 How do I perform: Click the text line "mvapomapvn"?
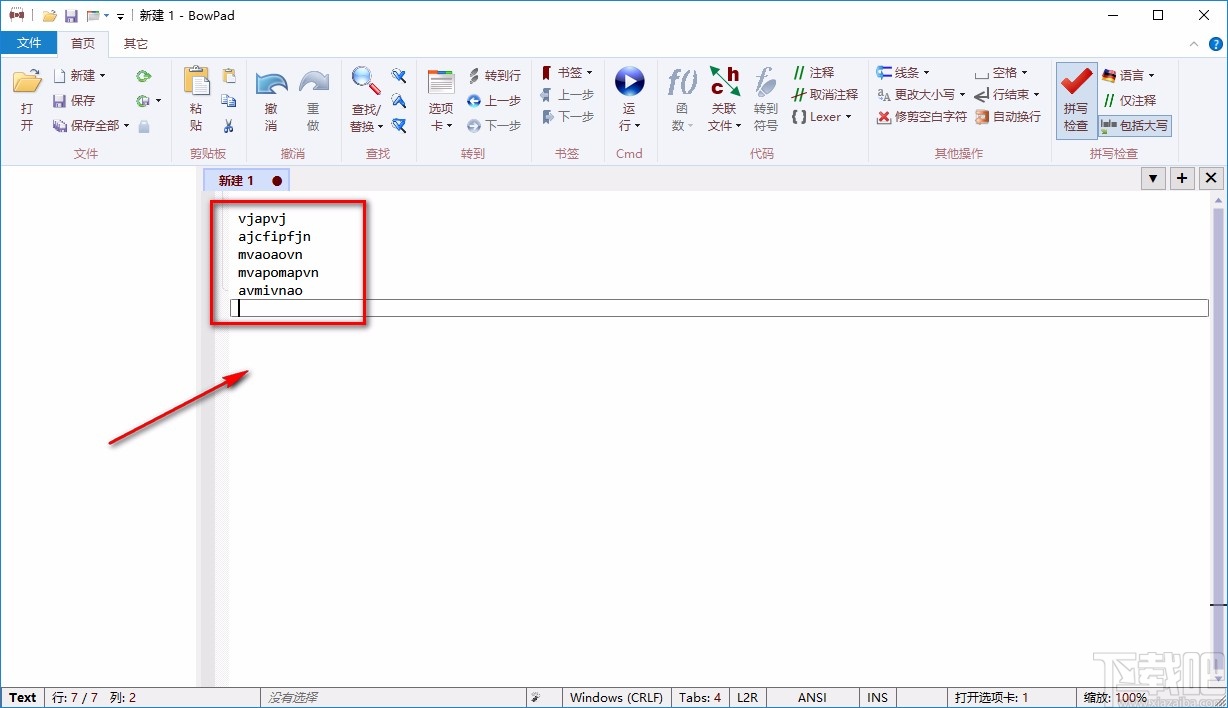278,272
